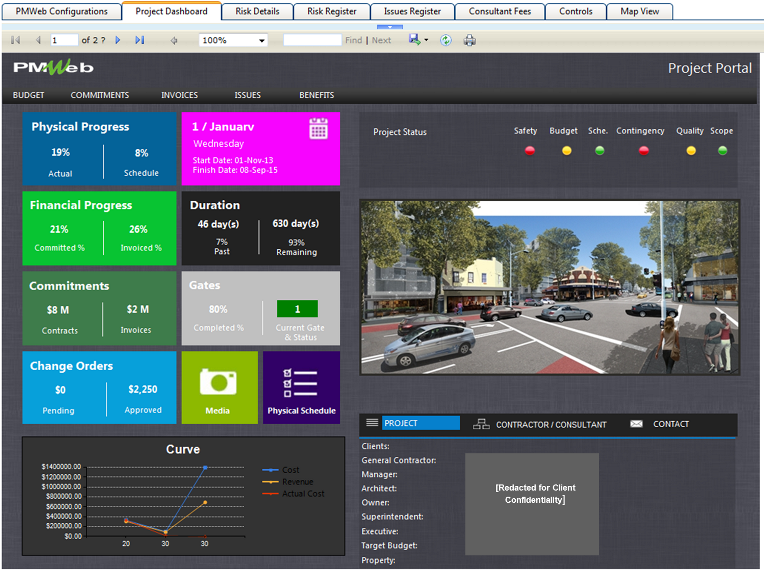This screenshot has width=764, height=574.
Task: Go to the next report page
Action: tap(117, 40)
